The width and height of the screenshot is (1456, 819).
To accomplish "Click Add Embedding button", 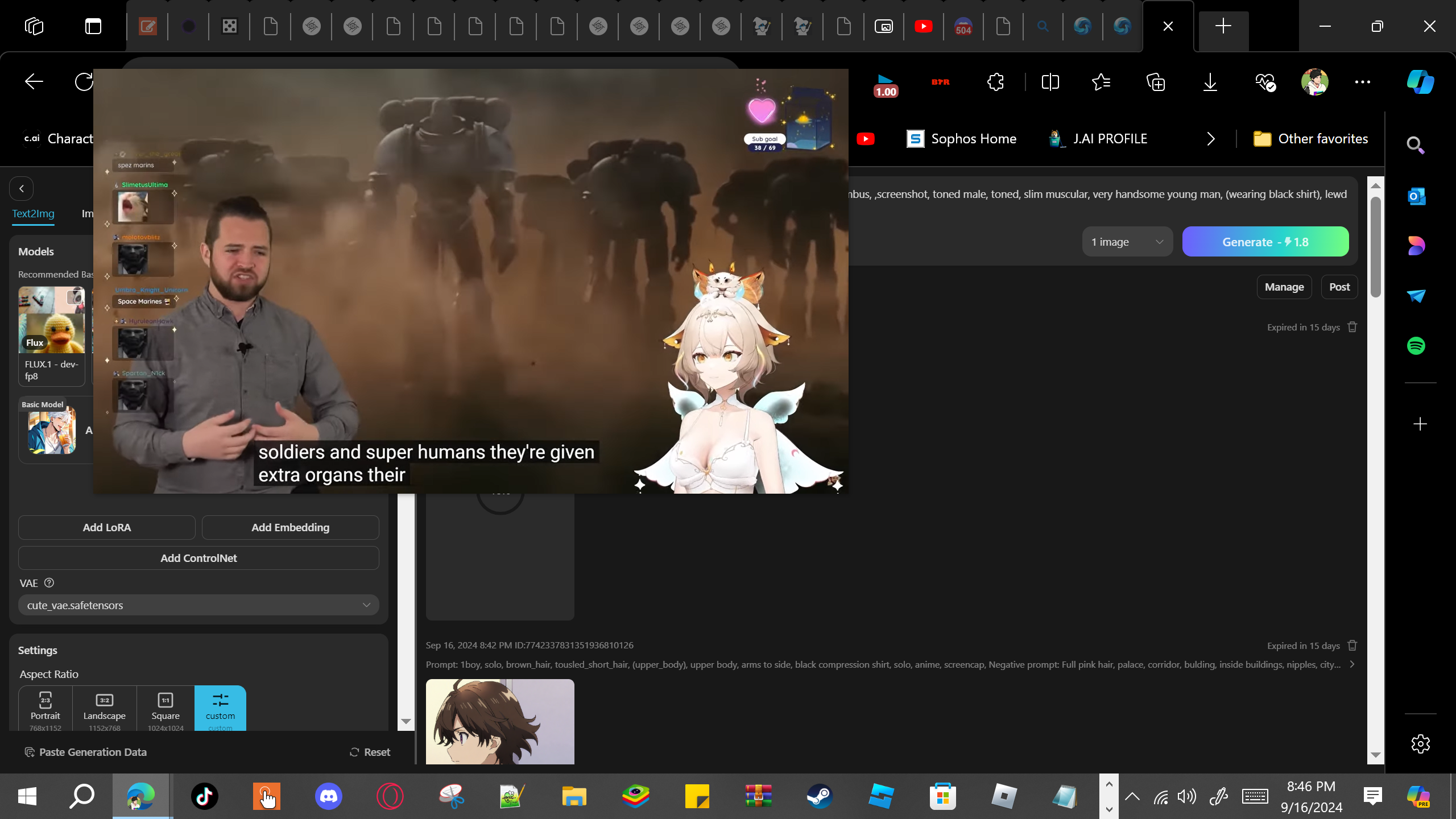I will coord(291,527).
